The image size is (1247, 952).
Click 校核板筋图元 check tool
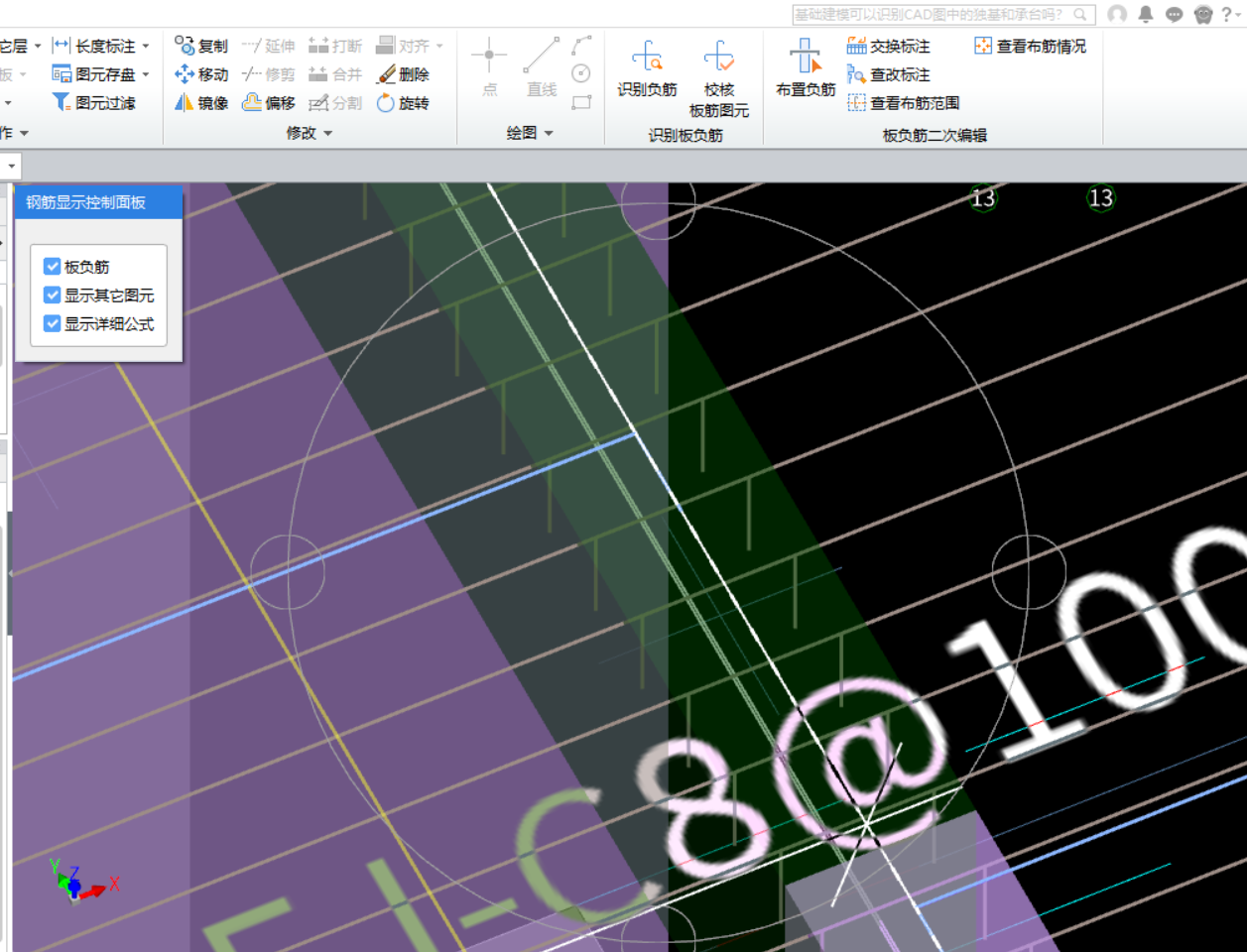point(719,78)
